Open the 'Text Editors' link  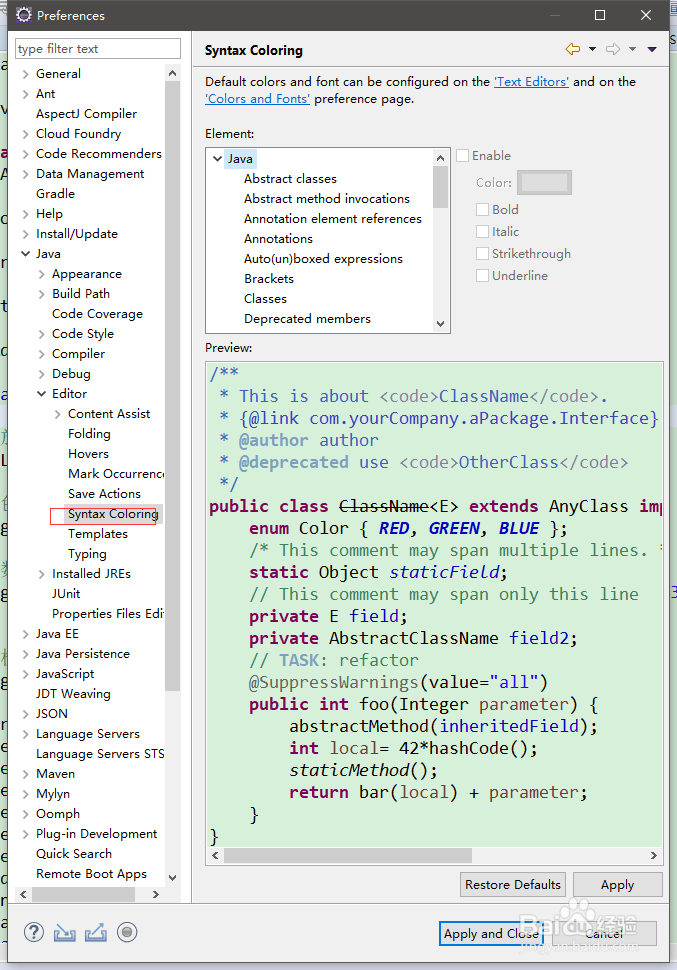pos(531,82)
